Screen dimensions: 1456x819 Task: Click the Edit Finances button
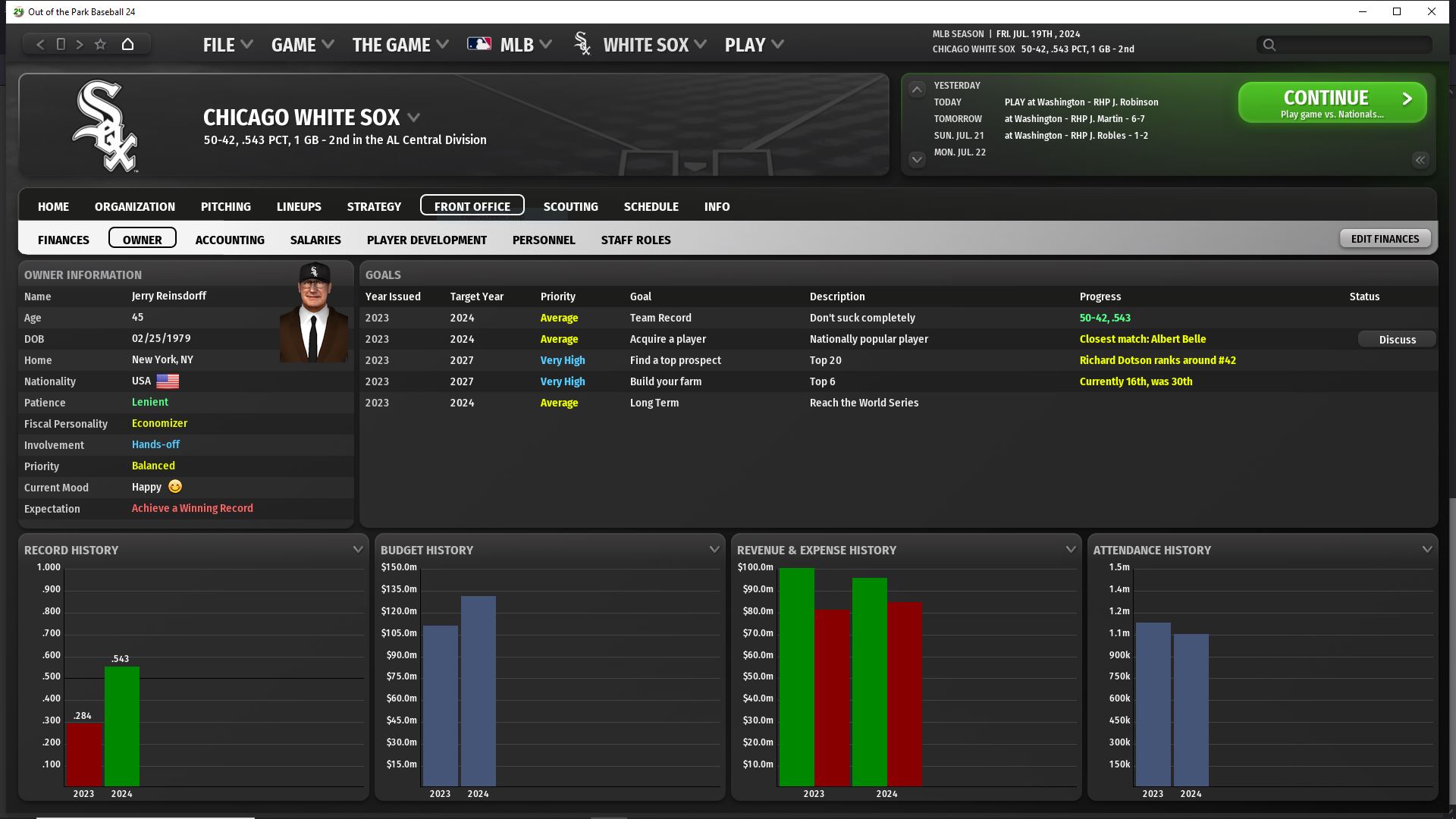(x=1385, y=239)
